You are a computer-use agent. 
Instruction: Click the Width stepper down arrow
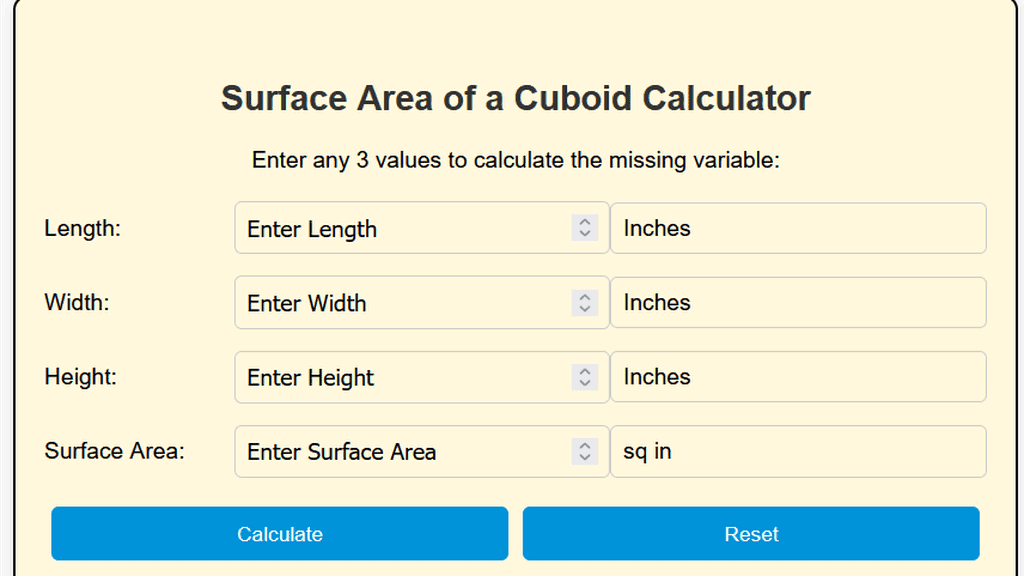tap(583, 309)
